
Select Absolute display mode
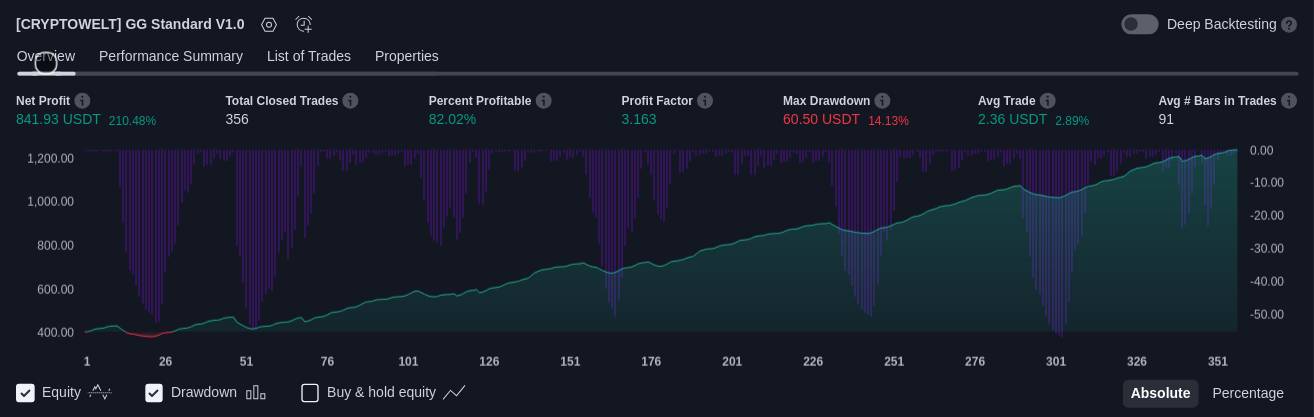click(1160, 393)
